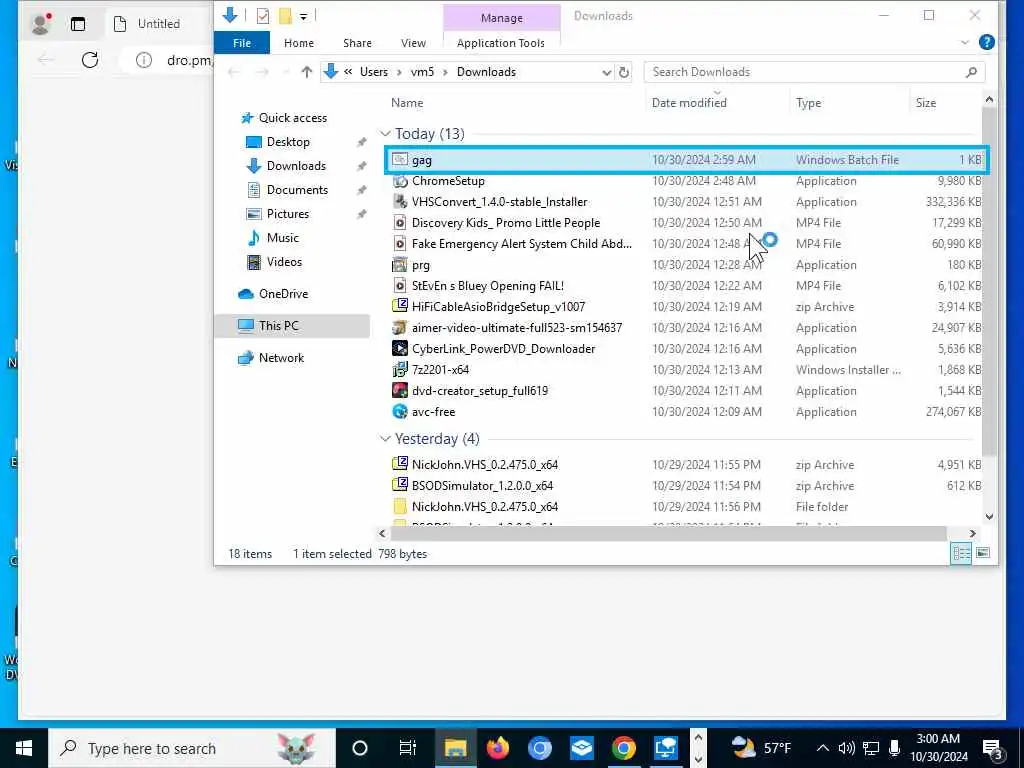This screenshot has width=1024, height=768.
Task: Click the Properties quick access toolbar icon
Action: pyautogui.click(x=263, y=16)
